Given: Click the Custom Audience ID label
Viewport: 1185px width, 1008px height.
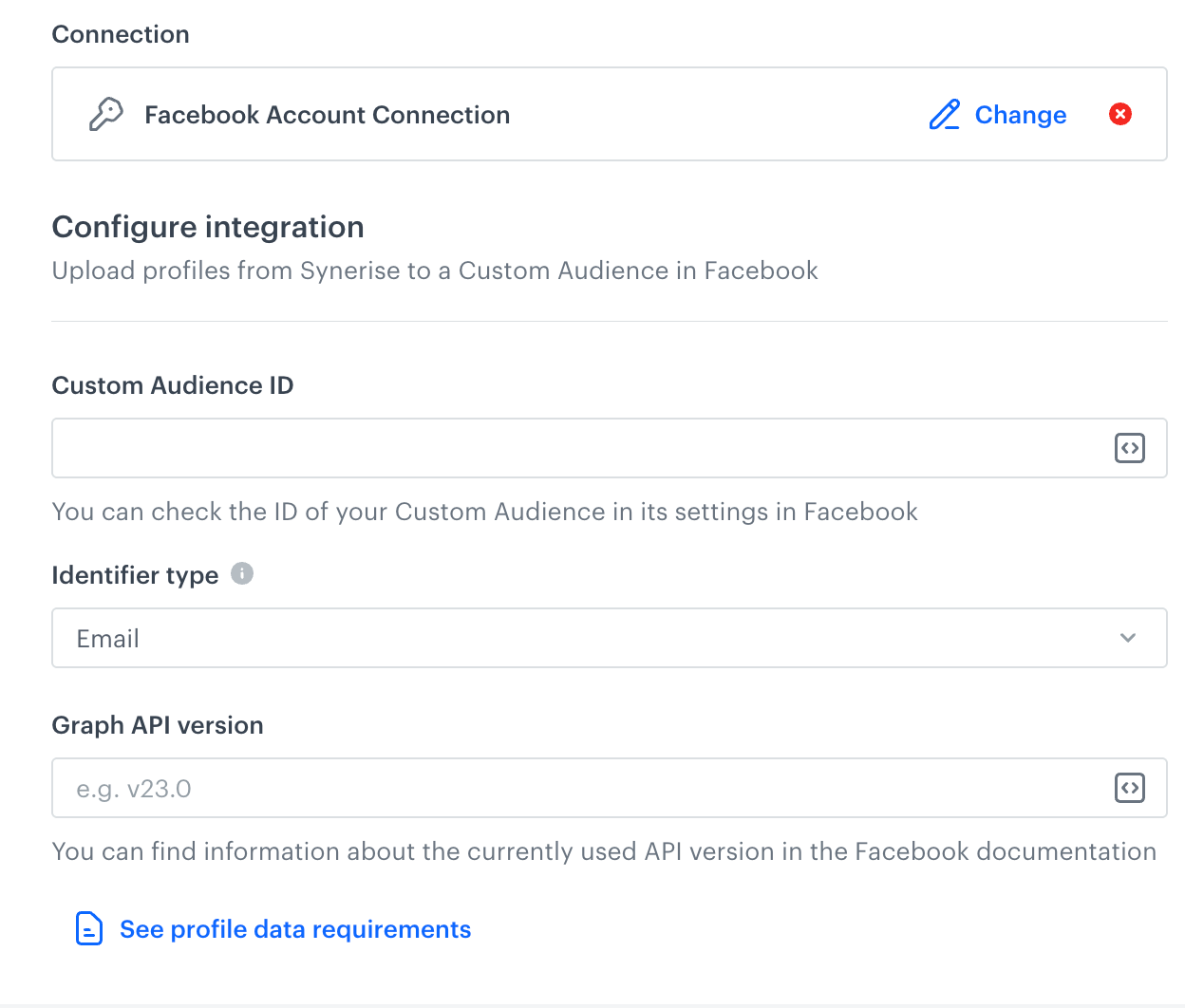Looking at the screenshot, I should point(173,385).
